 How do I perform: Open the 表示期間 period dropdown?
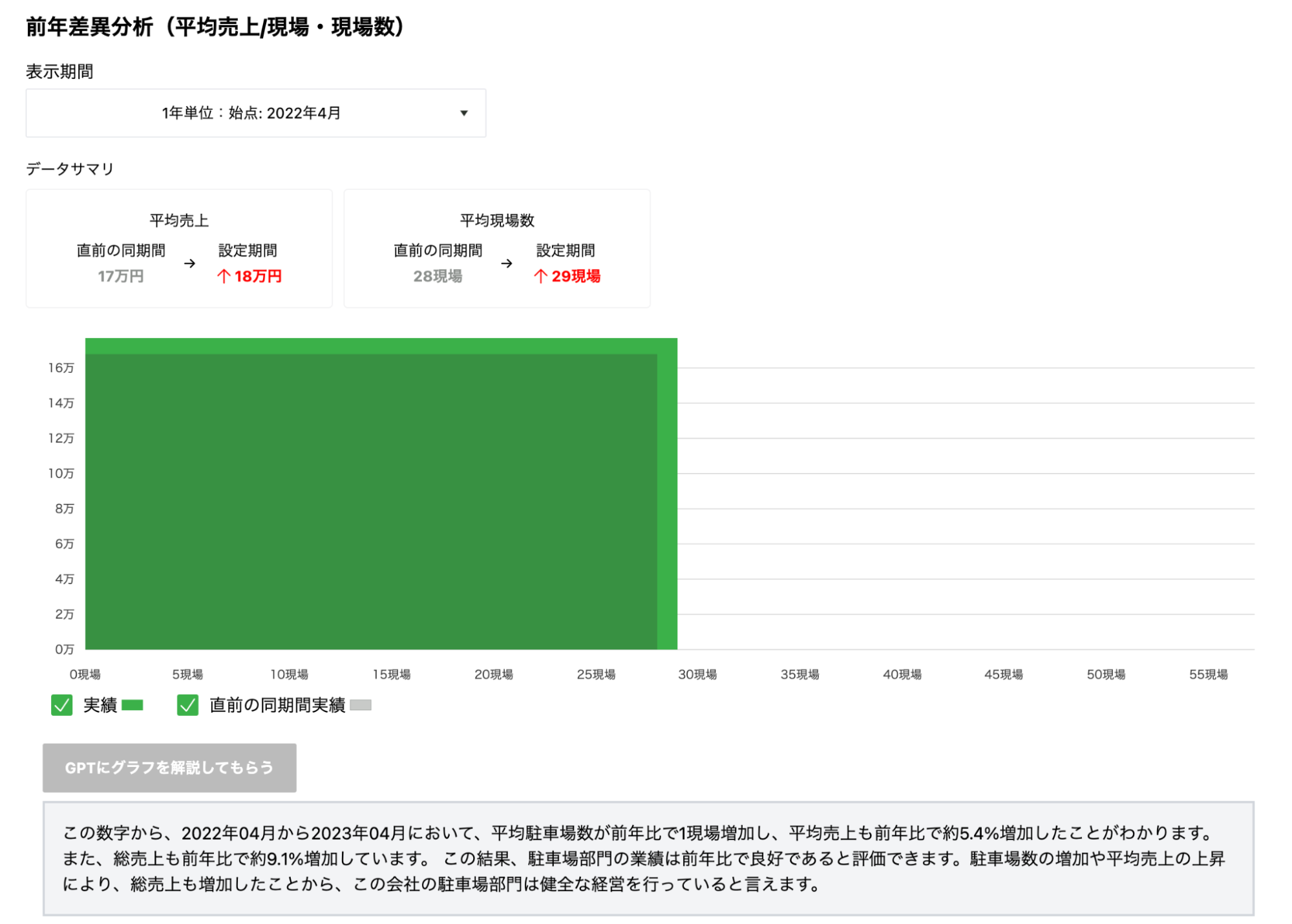point(255,113)
